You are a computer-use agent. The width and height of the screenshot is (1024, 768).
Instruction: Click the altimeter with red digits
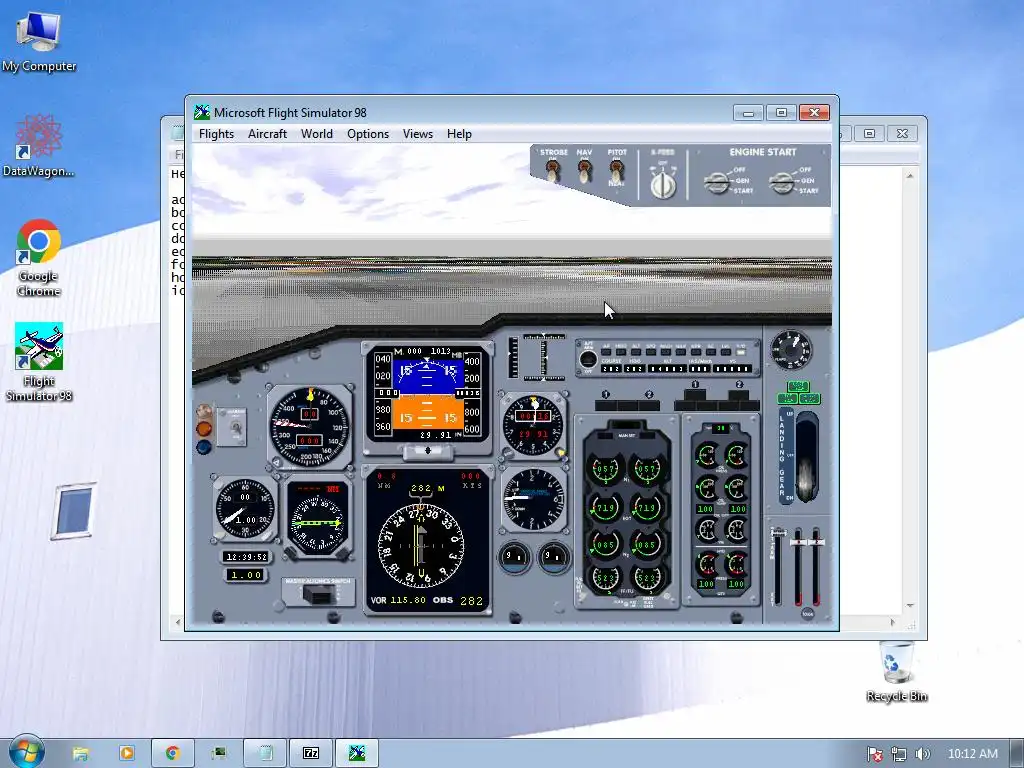click(x=534, y=424)
